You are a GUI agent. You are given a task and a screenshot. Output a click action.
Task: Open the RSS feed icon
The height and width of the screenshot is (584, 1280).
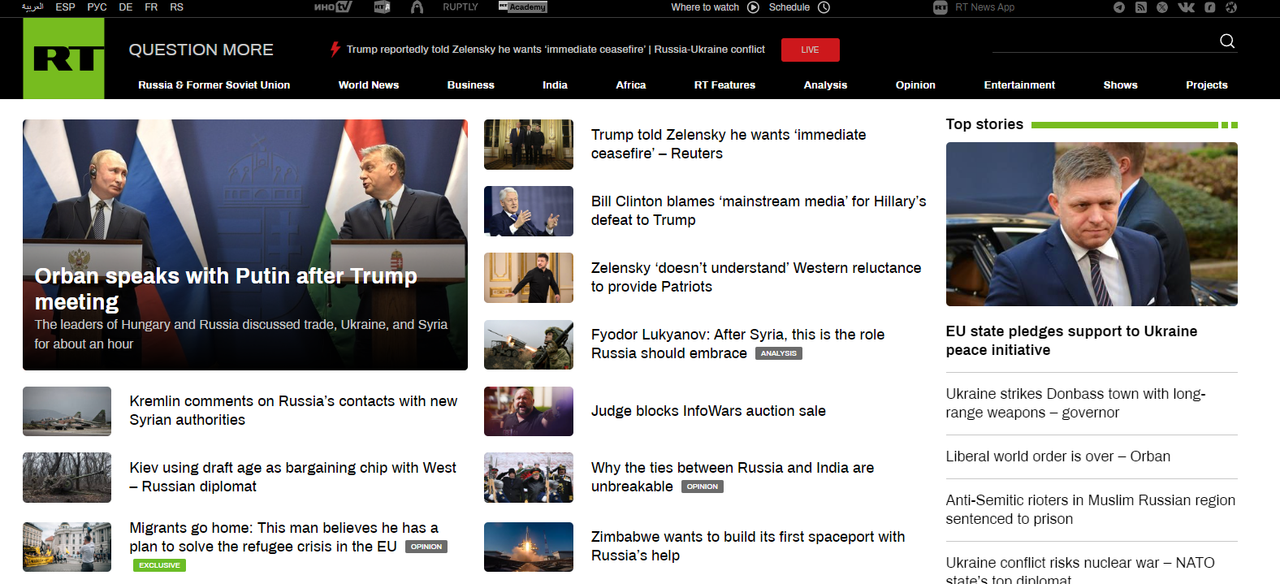pos(1141,7)
